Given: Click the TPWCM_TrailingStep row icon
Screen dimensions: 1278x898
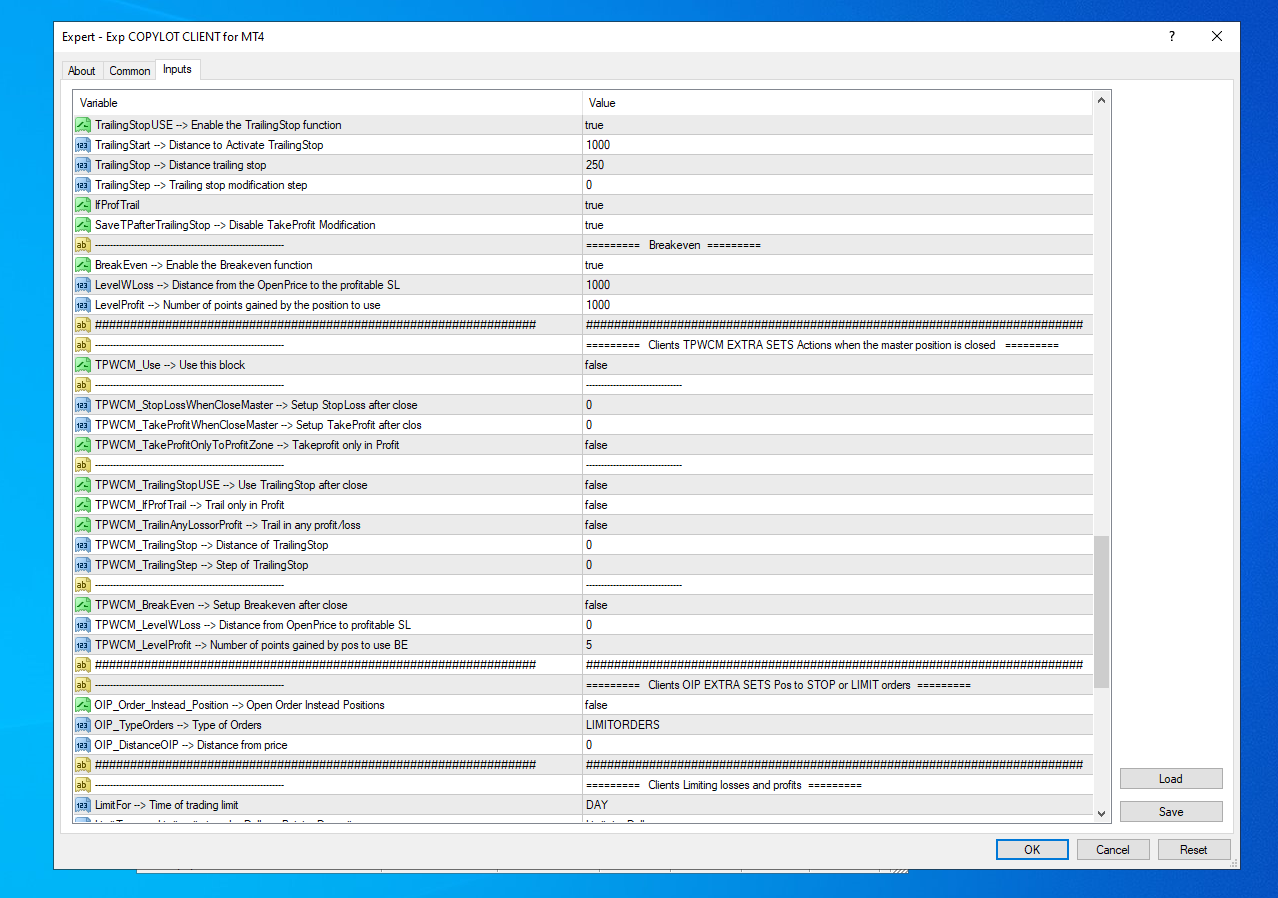Looking at the screenshot, I should (83, 565).
